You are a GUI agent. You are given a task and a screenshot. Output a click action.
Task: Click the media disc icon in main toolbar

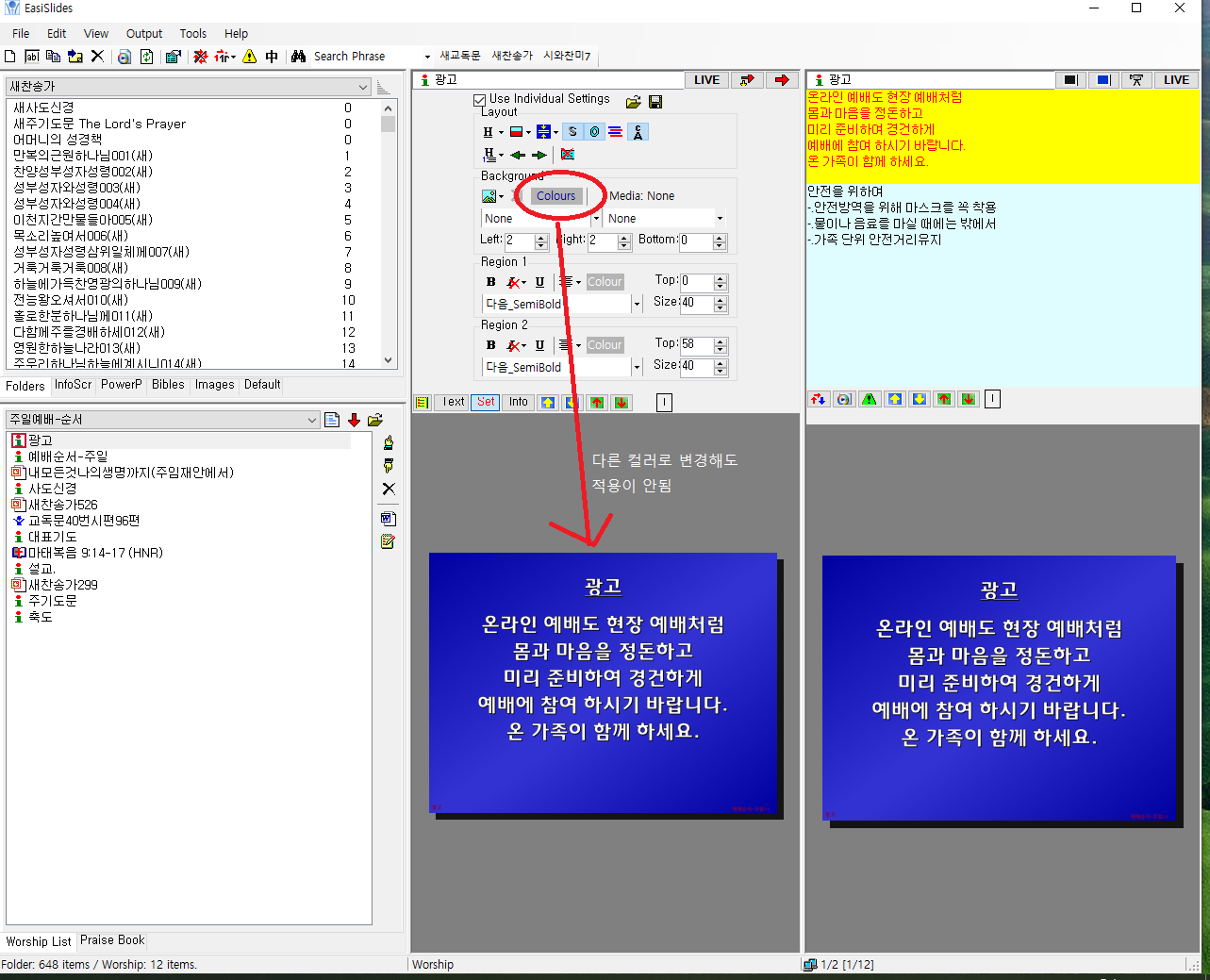124,57
